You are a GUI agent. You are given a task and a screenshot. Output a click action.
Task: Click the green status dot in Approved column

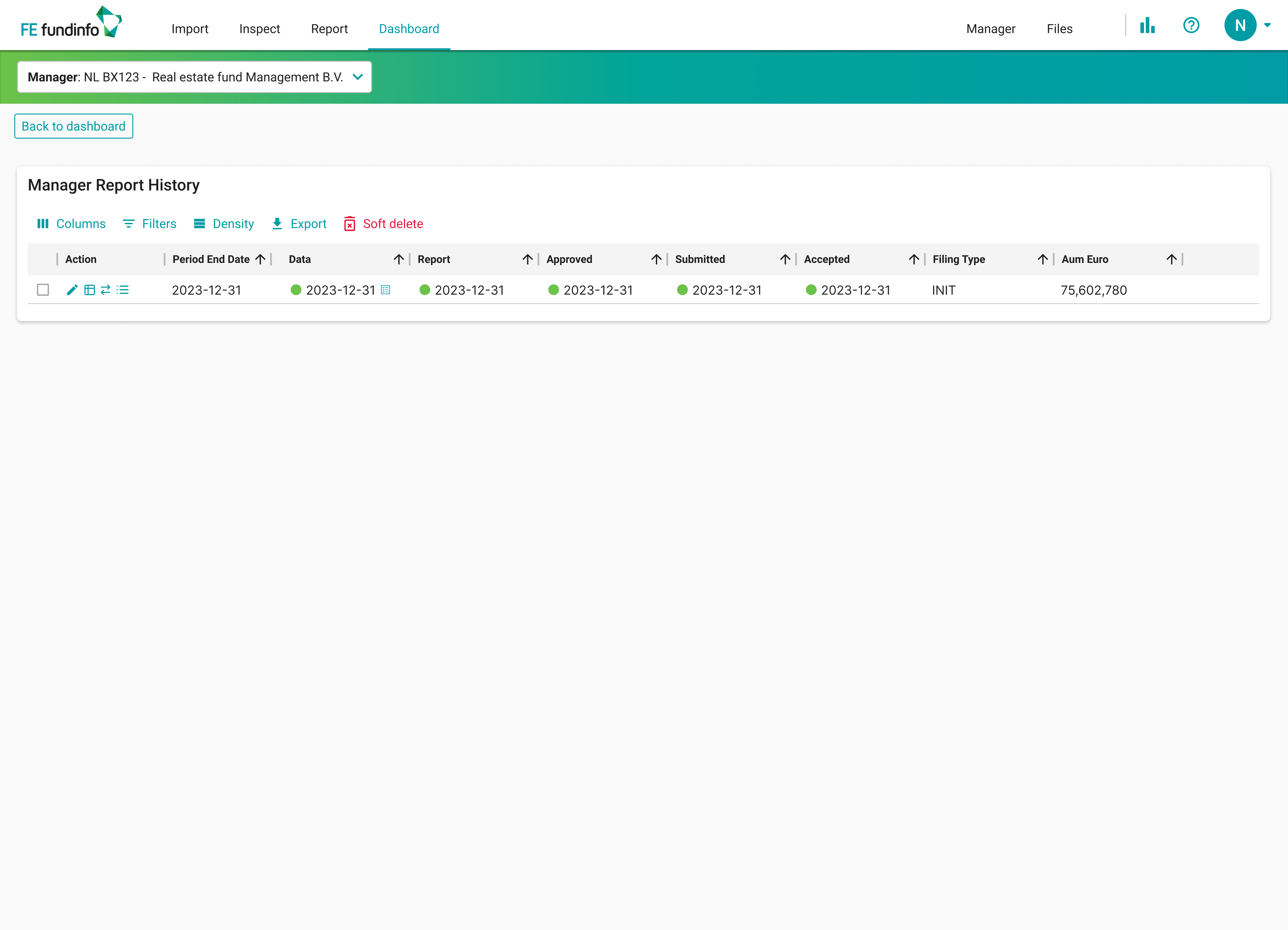pyautogui.click(x=554, y=290)
